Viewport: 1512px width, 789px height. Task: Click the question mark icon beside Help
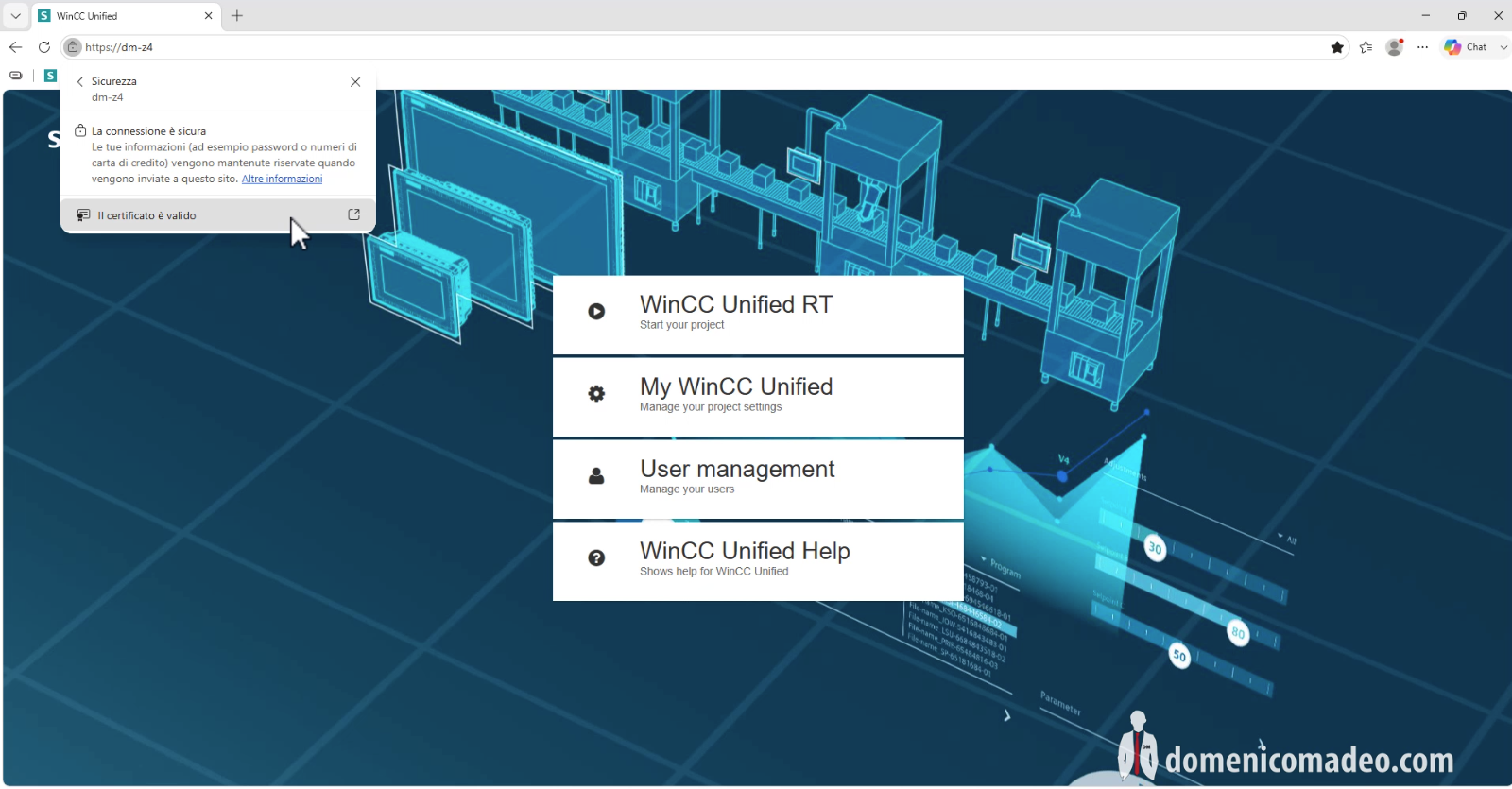click(596, 558)
